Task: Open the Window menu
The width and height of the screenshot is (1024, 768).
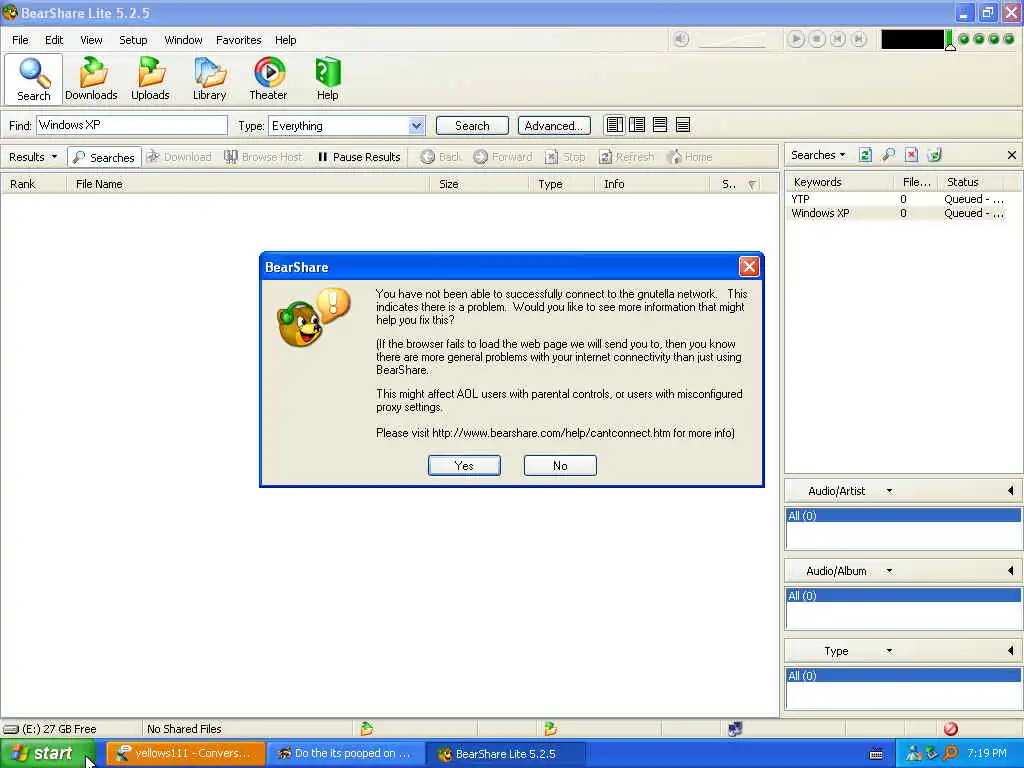Action: click(x=184, y=40)
